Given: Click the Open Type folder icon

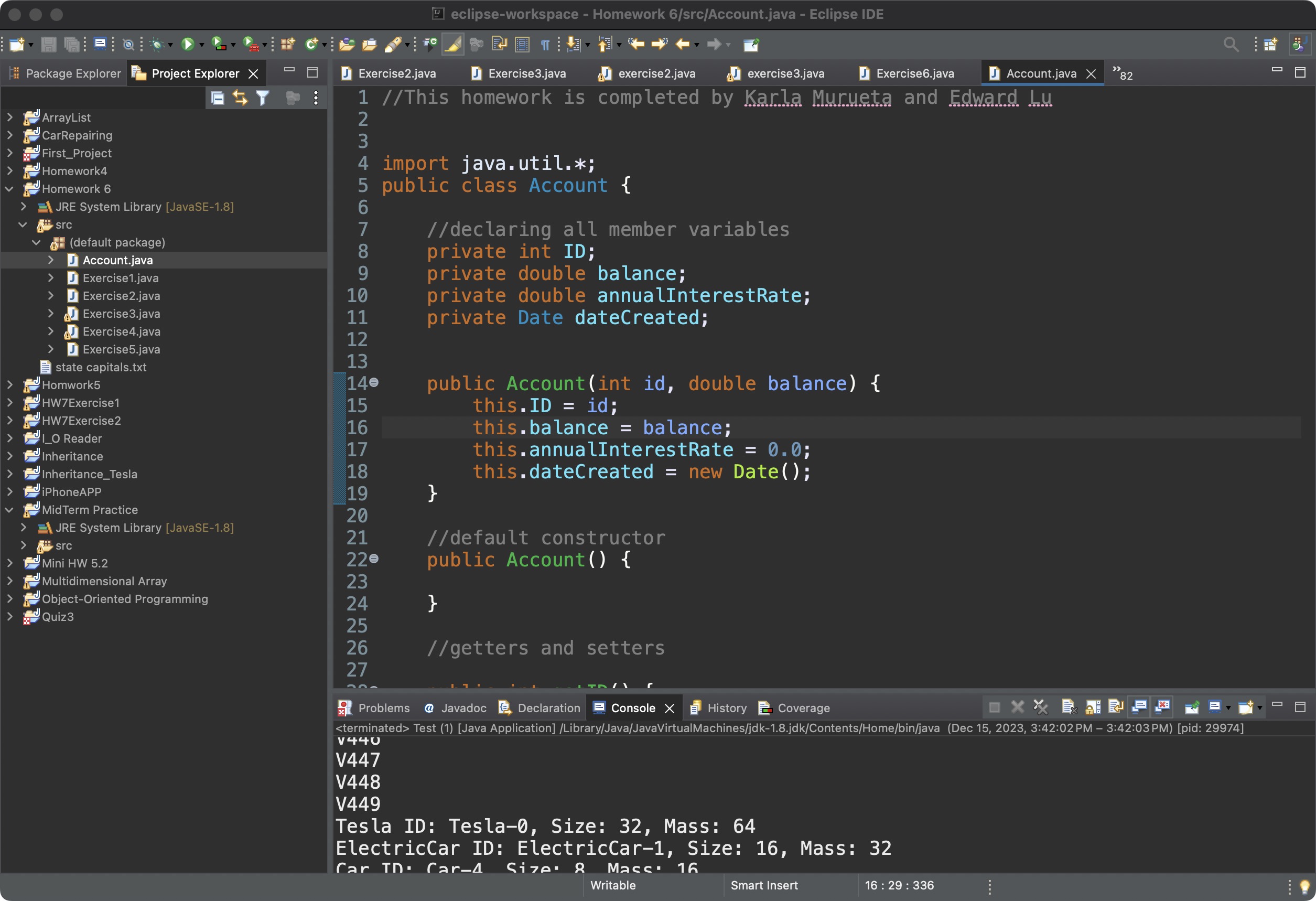Looking at the screenshot, I should tap(347, 44).
